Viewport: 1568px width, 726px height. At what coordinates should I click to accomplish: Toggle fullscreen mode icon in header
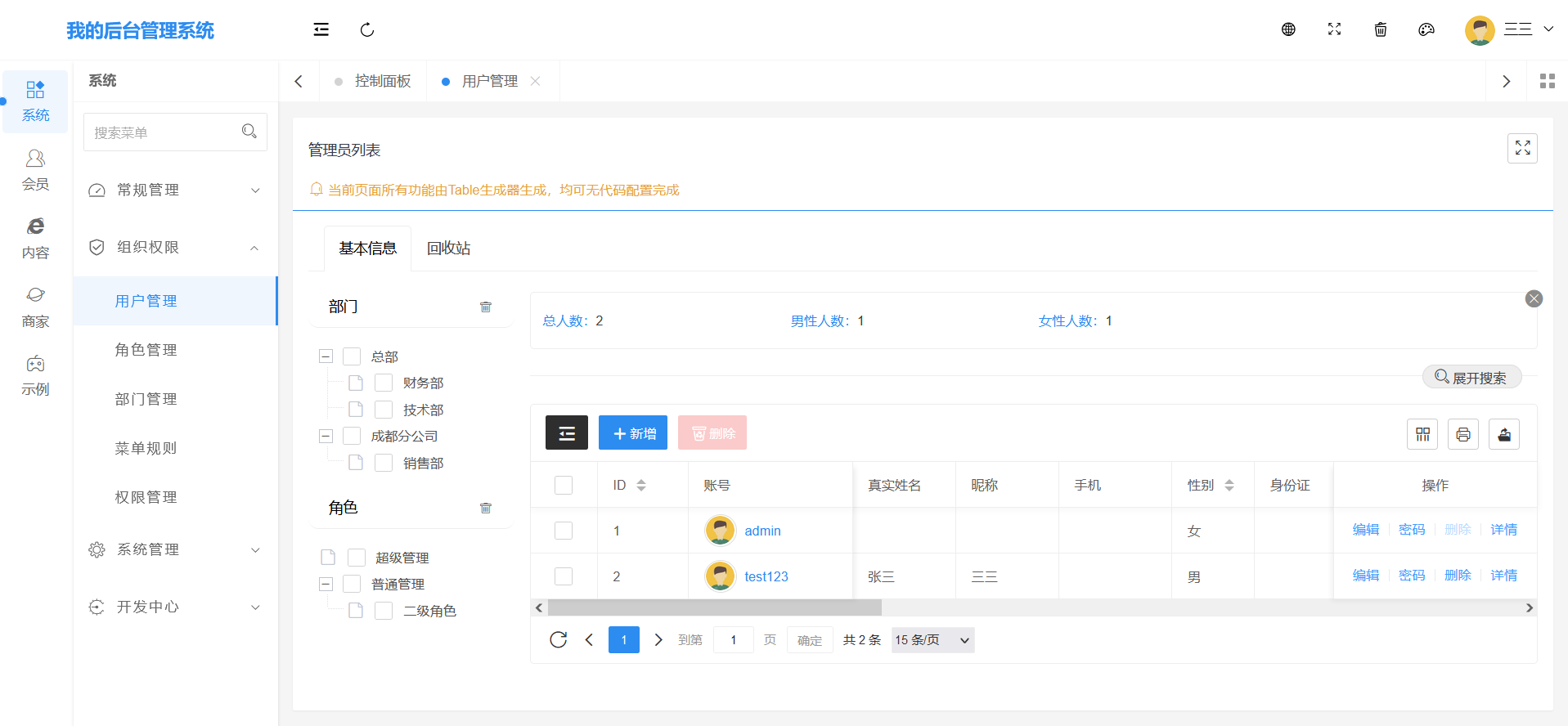click(1334, 29)
